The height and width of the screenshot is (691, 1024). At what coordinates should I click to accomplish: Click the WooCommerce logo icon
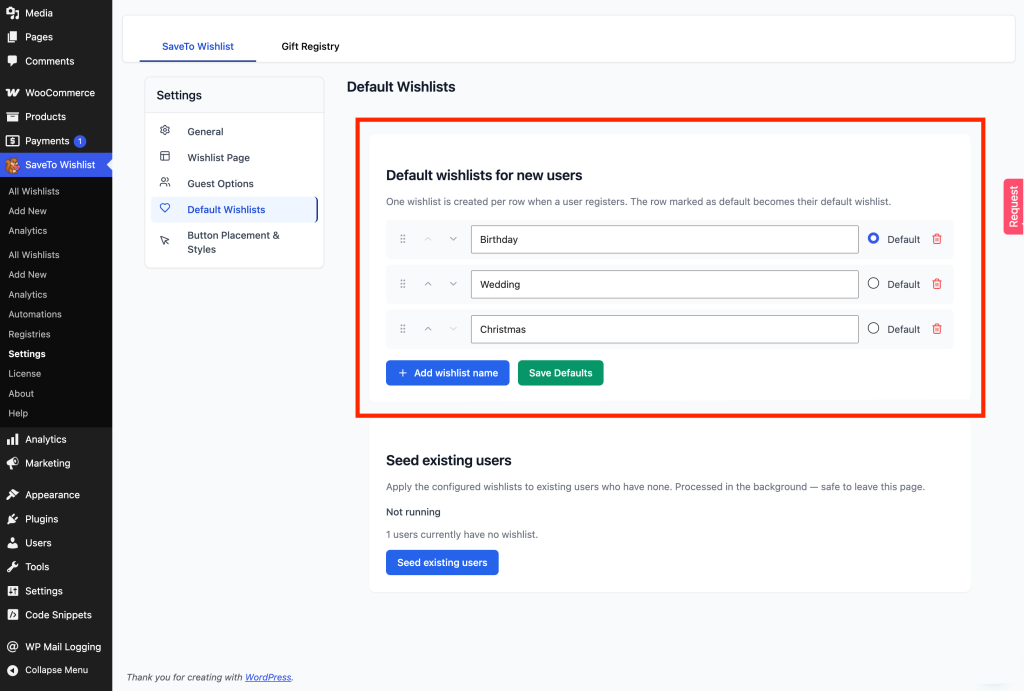click(x=12, y=93)
